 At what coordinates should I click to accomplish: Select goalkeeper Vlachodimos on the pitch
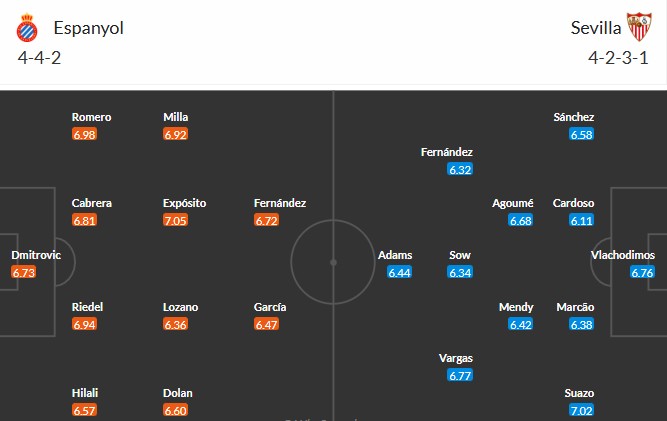click(x=624, y=255)
